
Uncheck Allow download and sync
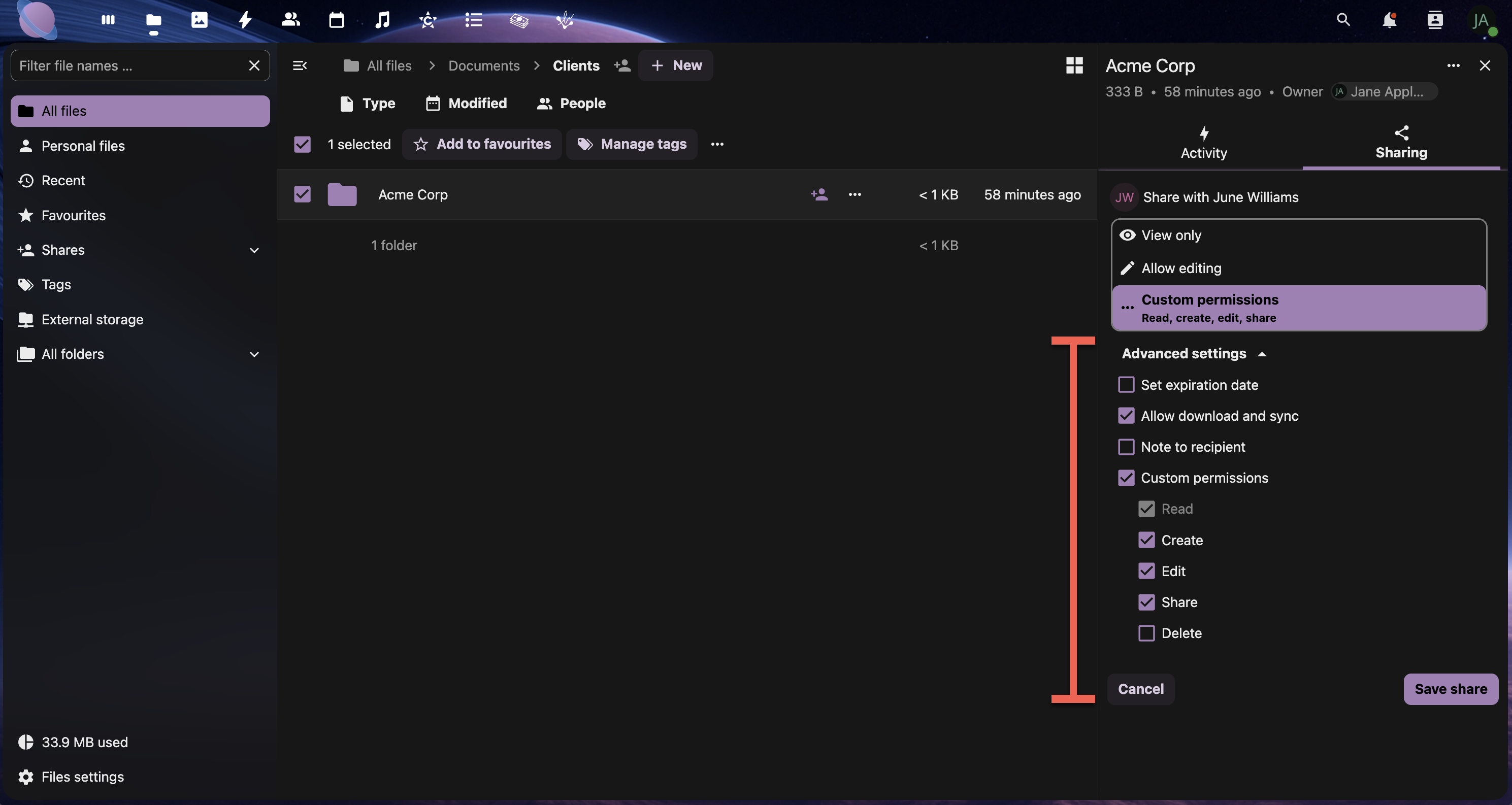[x=1126, y=416]
